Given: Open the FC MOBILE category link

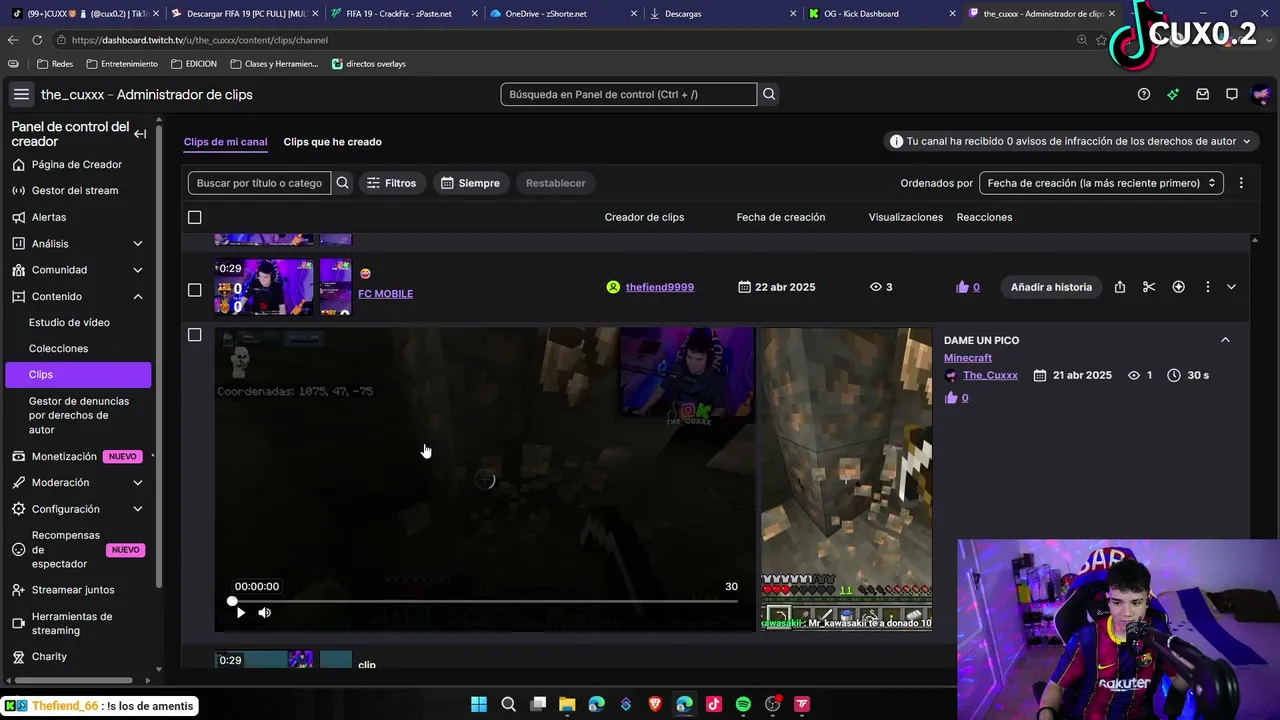Looking at the screenshot, I should pyautogui.click(x=385, y=294).
